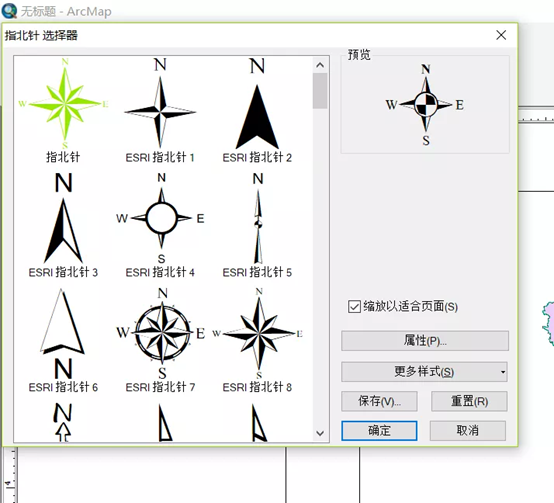Cancel with the 取消 button

tap(468, 431)
